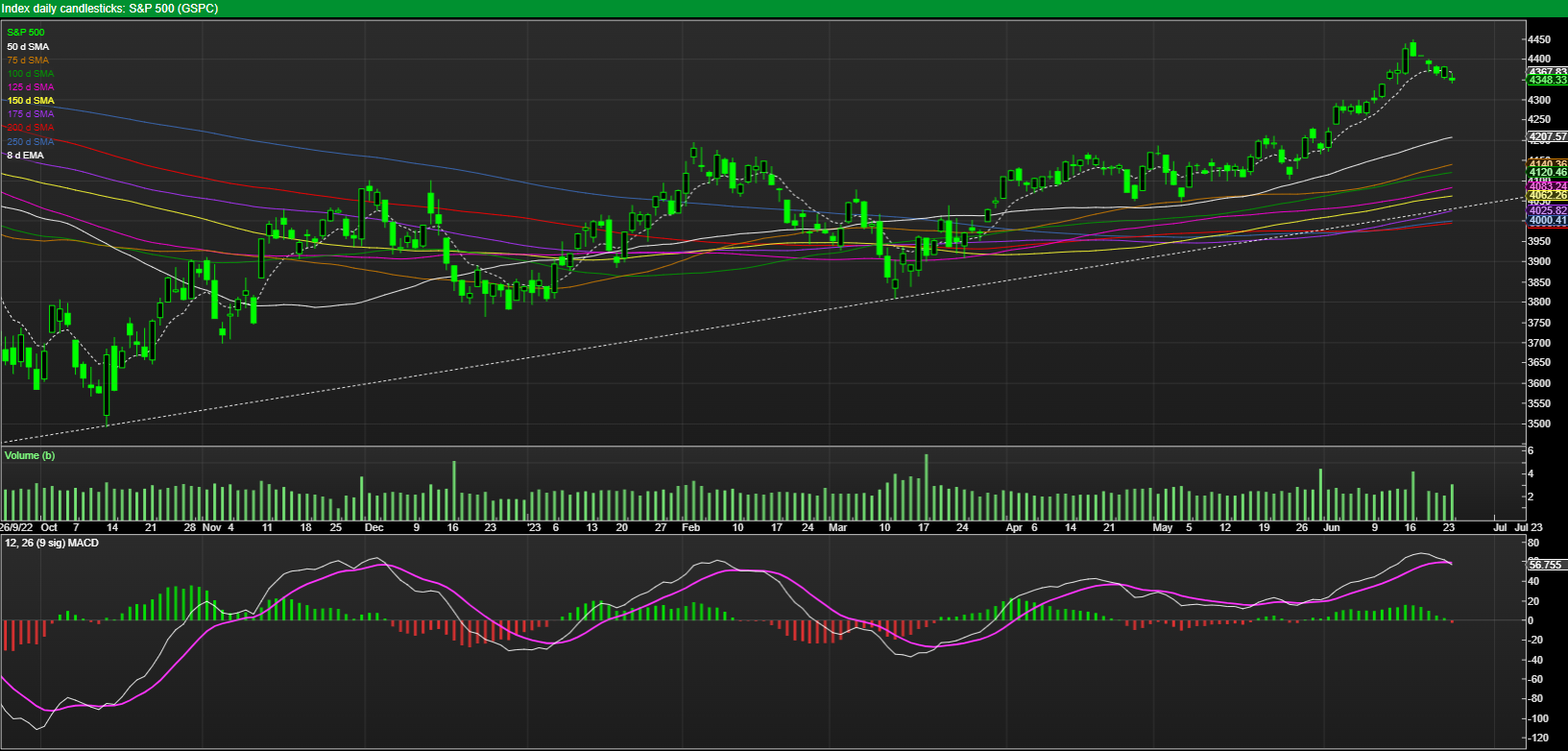
Task: Click the 4450 price axis label
Action: [1539, 40]
